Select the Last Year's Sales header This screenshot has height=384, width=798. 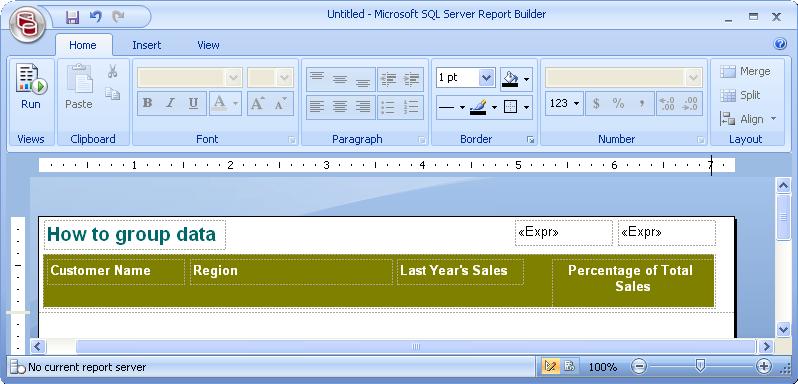(x=460, y=272)
